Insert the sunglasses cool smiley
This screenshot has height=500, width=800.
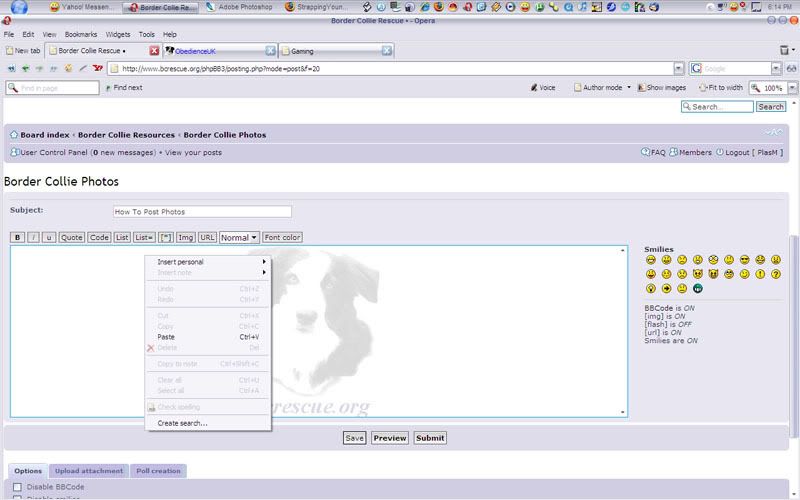(x=744, y=260)
